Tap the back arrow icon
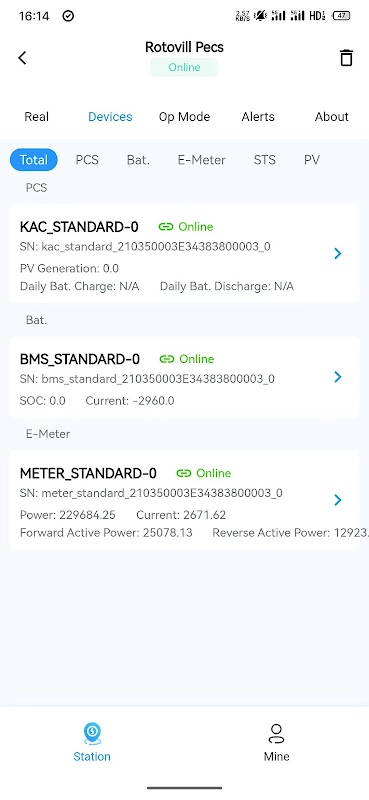369x800 pixels. 22,58
